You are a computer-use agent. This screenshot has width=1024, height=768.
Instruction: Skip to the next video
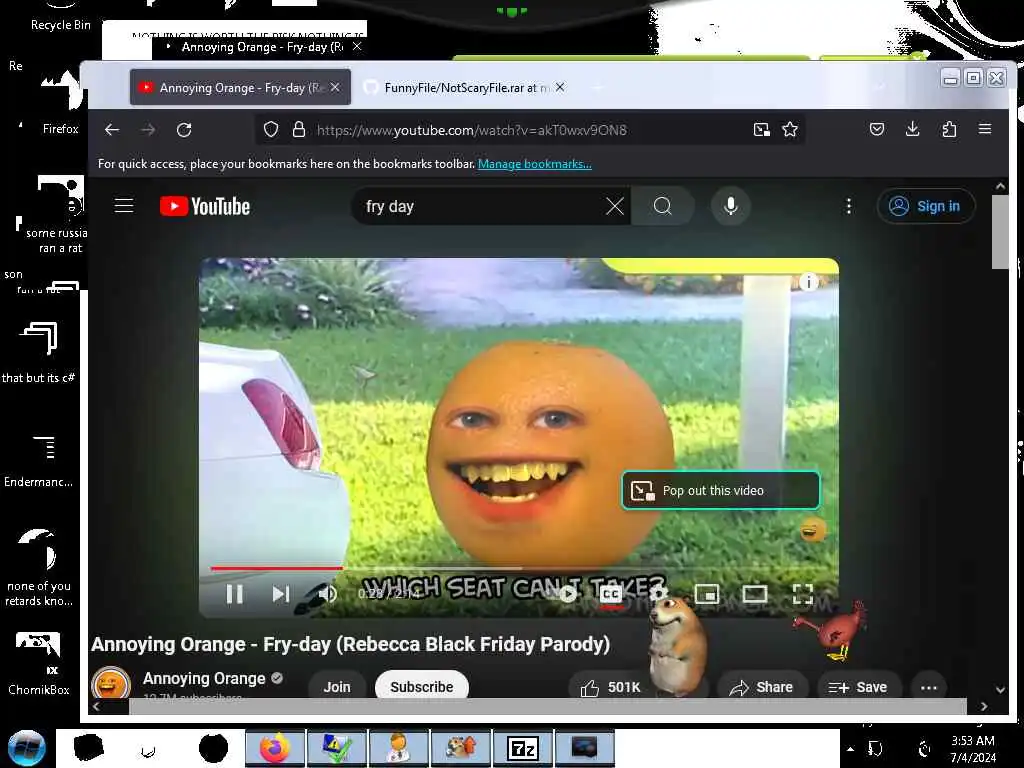[x=281, y=594]
